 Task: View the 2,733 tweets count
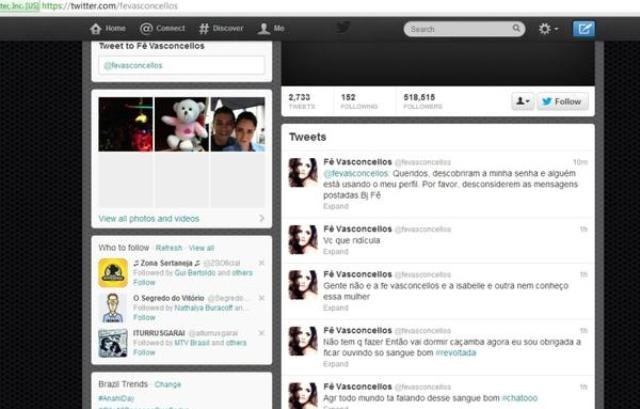[x=302, y=101]
